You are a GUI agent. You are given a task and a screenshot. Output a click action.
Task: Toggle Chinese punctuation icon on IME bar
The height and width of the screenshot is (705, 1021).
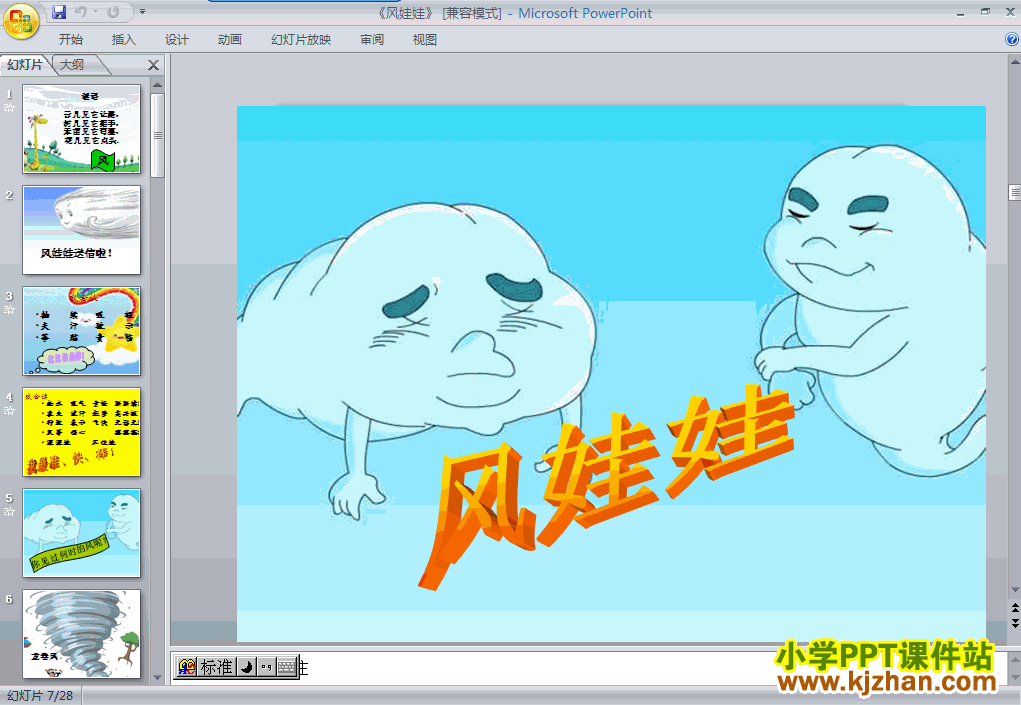tap(266, 667)
